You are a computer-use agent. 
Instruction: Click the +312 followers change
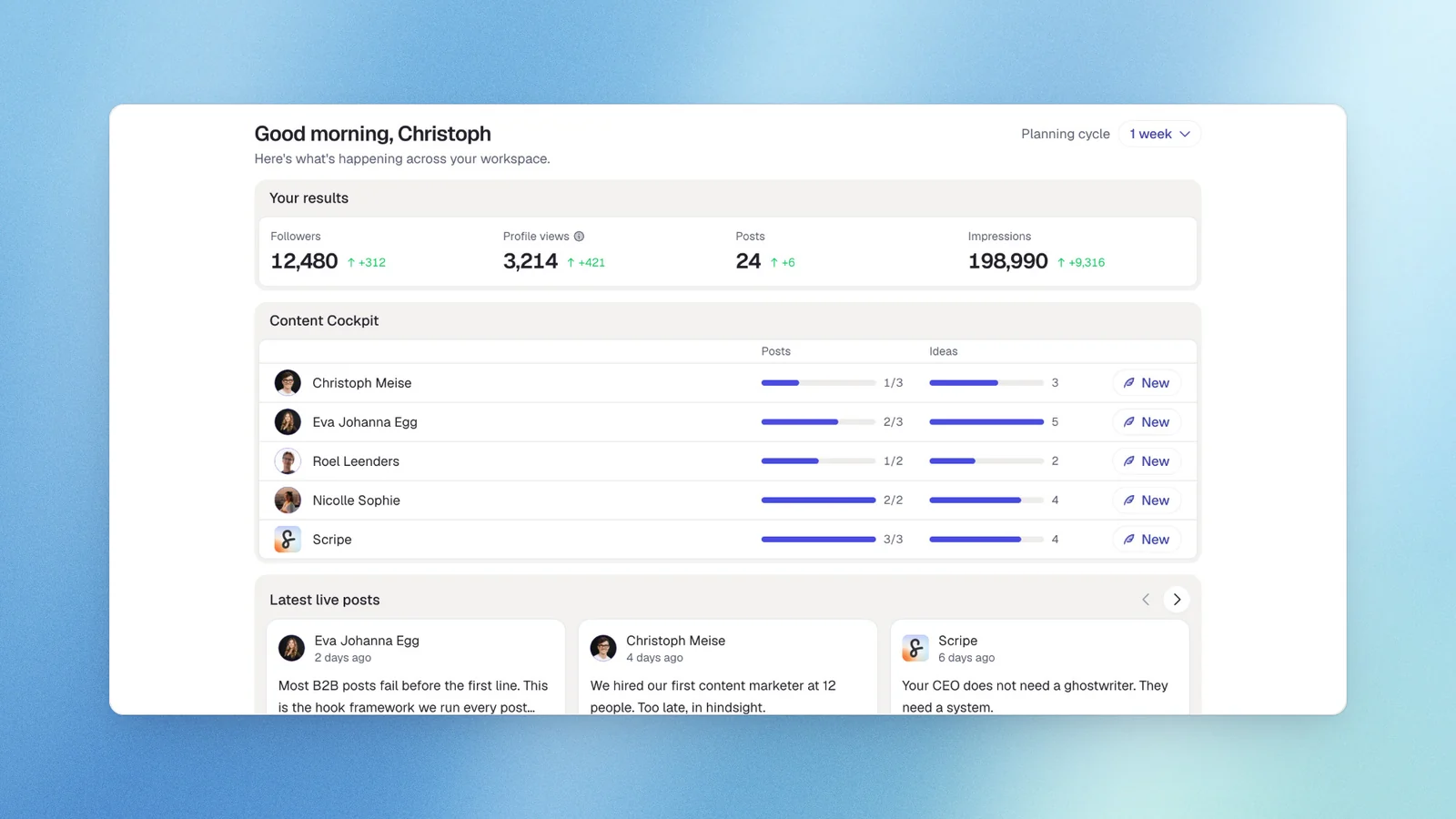(366, 262)
